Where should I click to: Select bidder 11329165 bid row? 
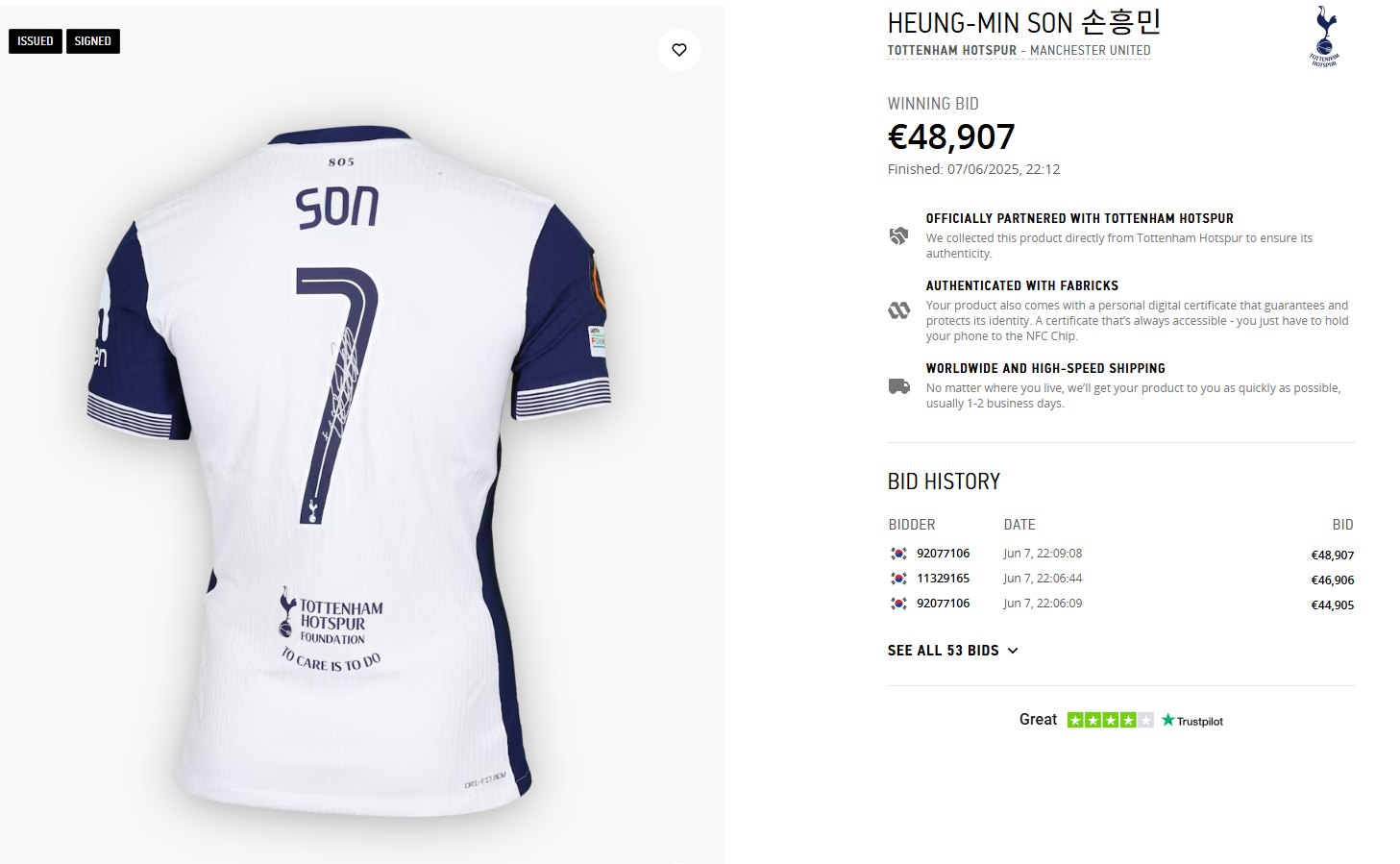(x=1120, y=580)
